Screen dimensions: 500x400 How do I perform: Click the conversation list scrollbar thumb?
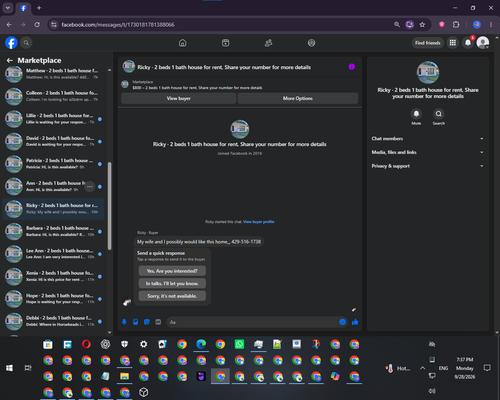(x=109, y=206)
